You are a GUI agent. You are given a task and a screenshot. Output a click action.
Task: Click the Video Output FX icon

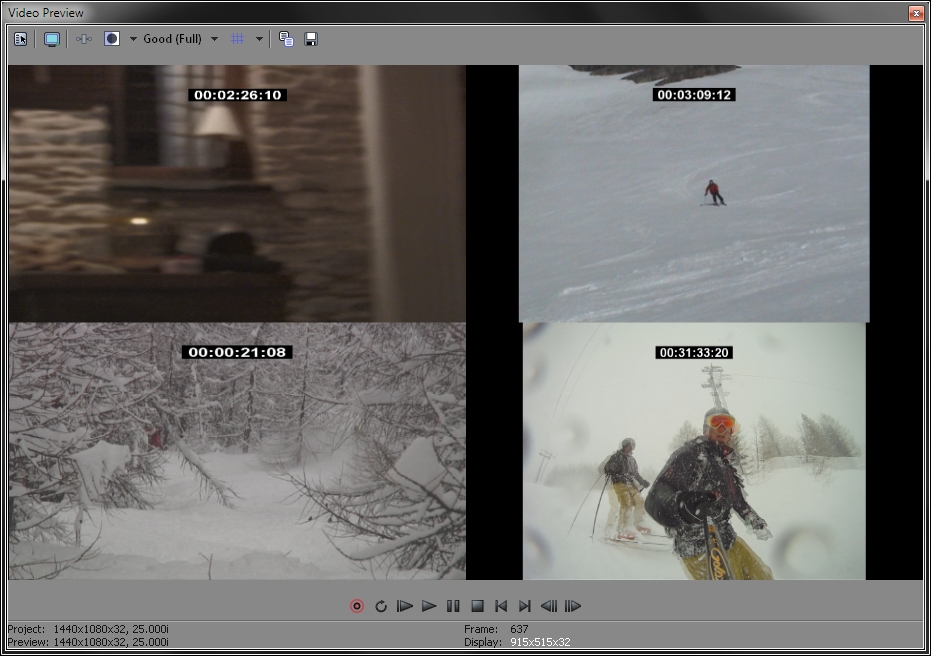pyautogui.click(x=84, y=39)
